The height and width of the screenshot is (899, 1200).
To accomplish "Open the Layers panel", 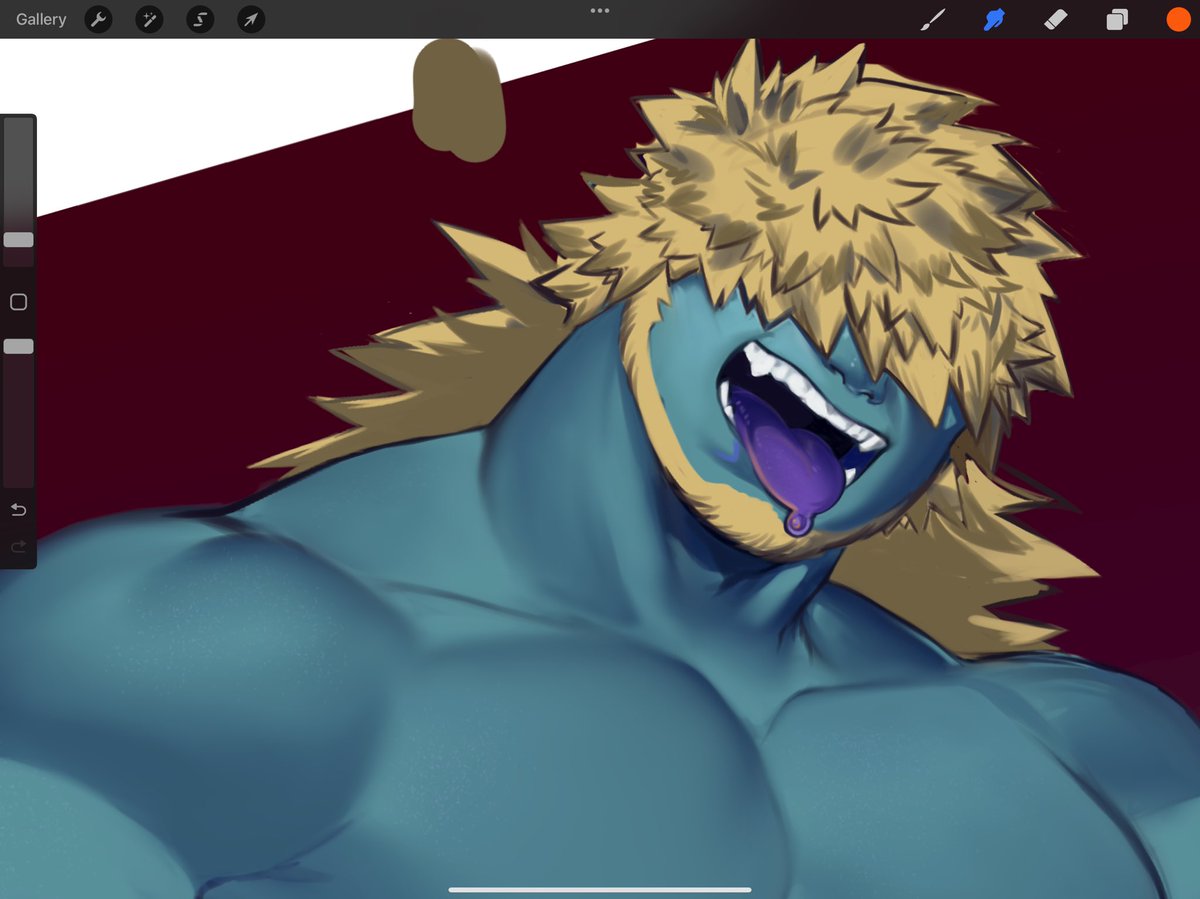I will click(1117, 19).
